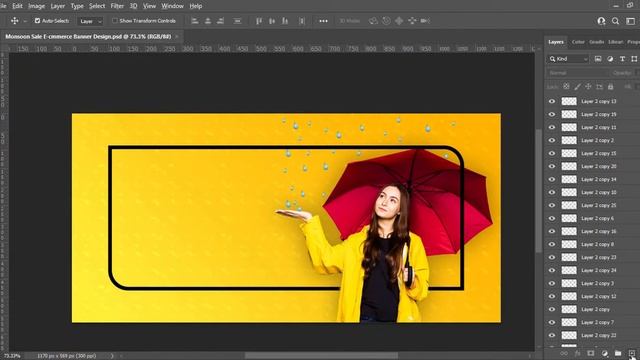Open the Edit menu
Viewport: 640px width, 360px height.
click(17, 6)
